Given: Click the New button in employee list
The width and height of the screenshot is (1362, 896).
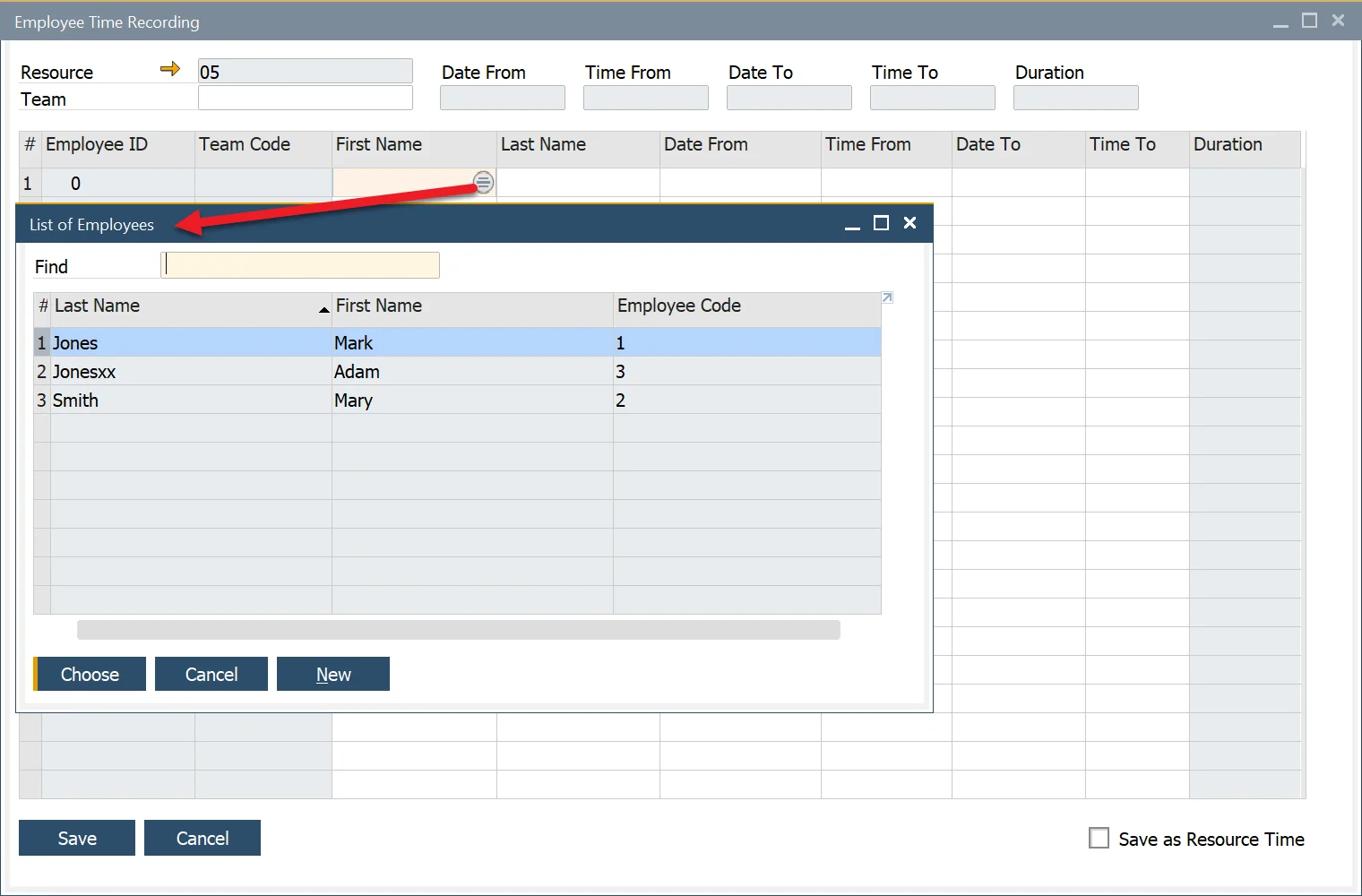Looking at the screenshot, I should (x=333, y=674).
